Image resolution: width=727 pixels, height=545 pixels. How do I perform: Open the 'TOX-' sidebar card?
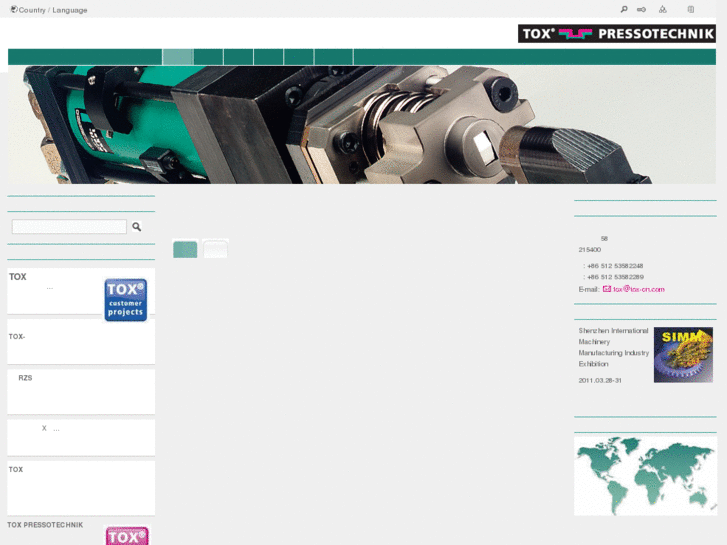(81, 341)
